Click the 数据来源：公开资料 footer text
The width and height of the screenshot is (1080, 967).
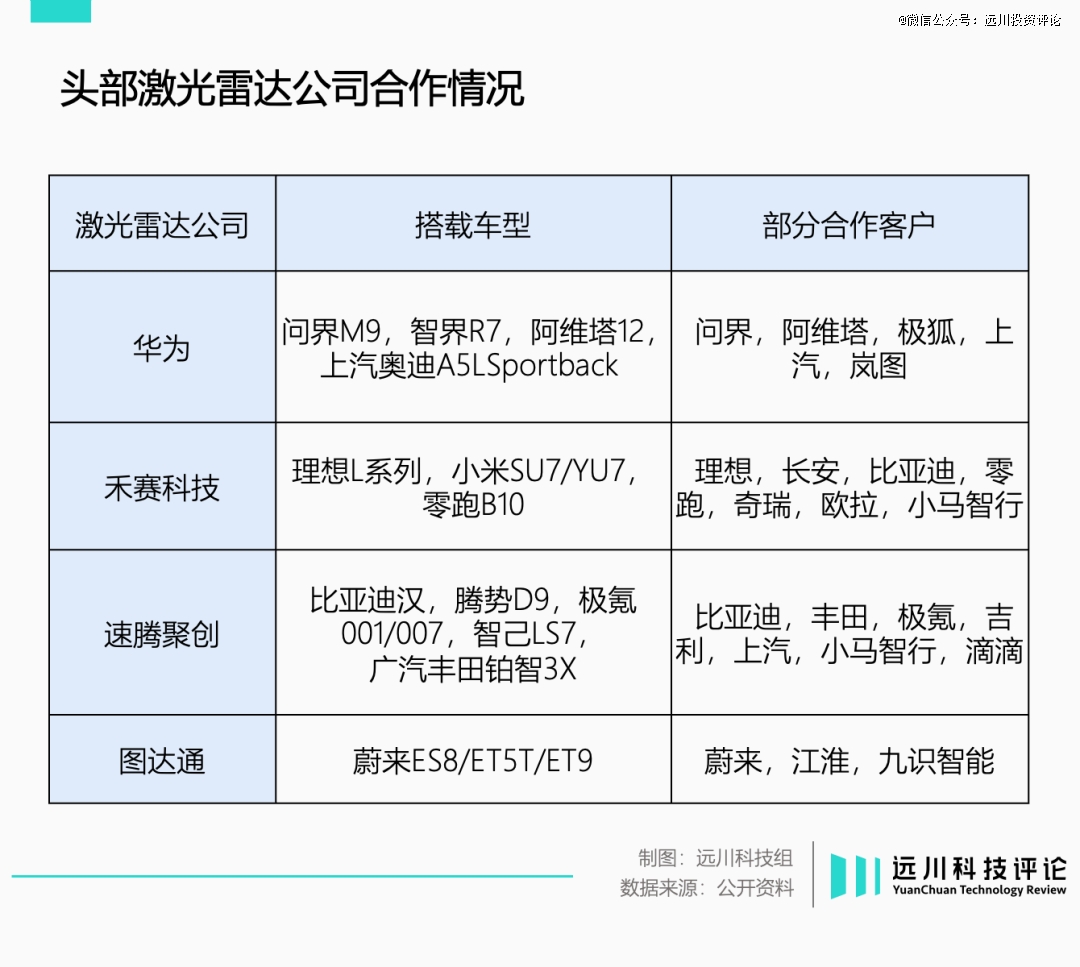click(707, 888)
